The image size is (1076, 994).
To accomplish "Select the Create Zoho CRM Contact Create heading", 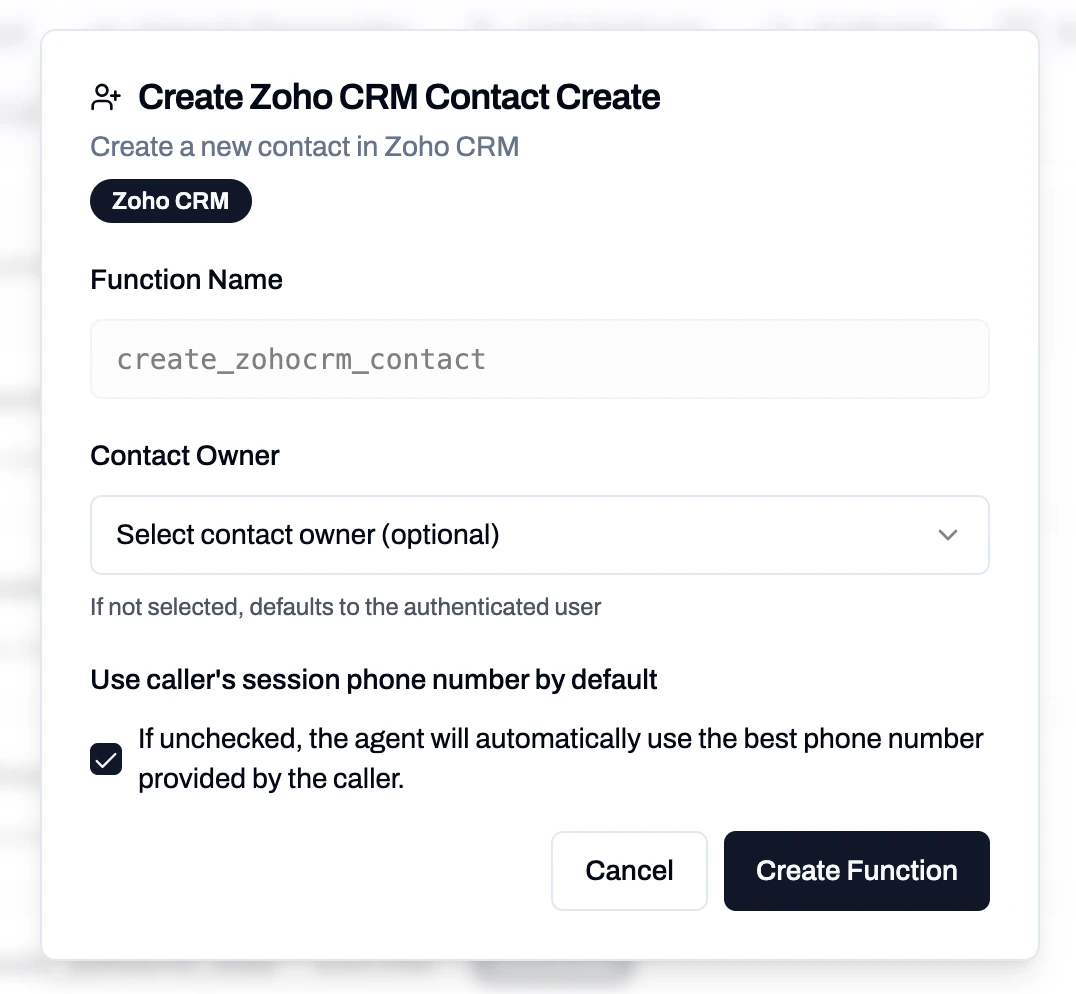I will [x=400, y=96].
